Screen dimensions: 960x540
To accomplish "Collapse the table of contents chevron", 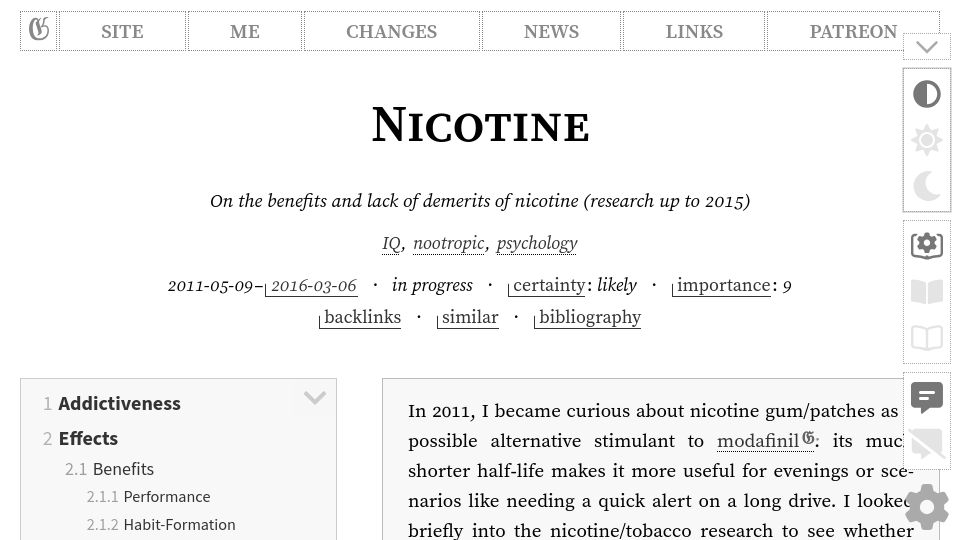I will tap(315, 398).
